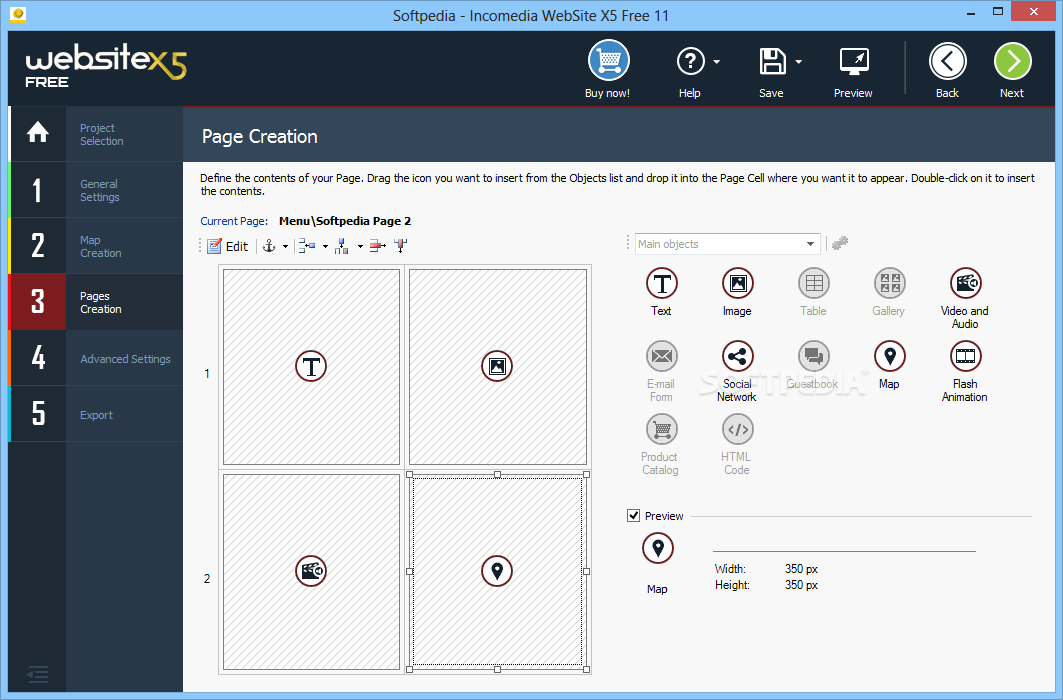
Task: Select the Video cell in row 2
Action: [x=311, y=571]
